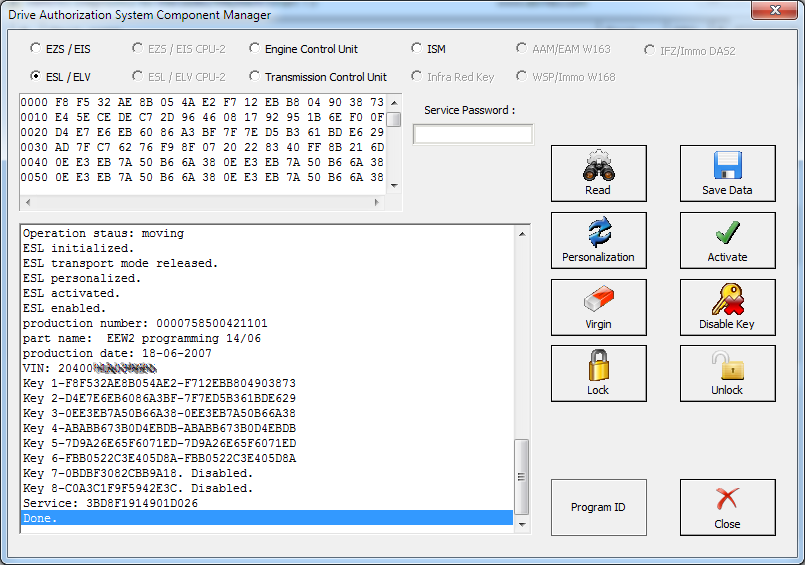Click log panel scroll down arrow
The height and width of the screenshot is (565, 805).
(x=522, y=524)
